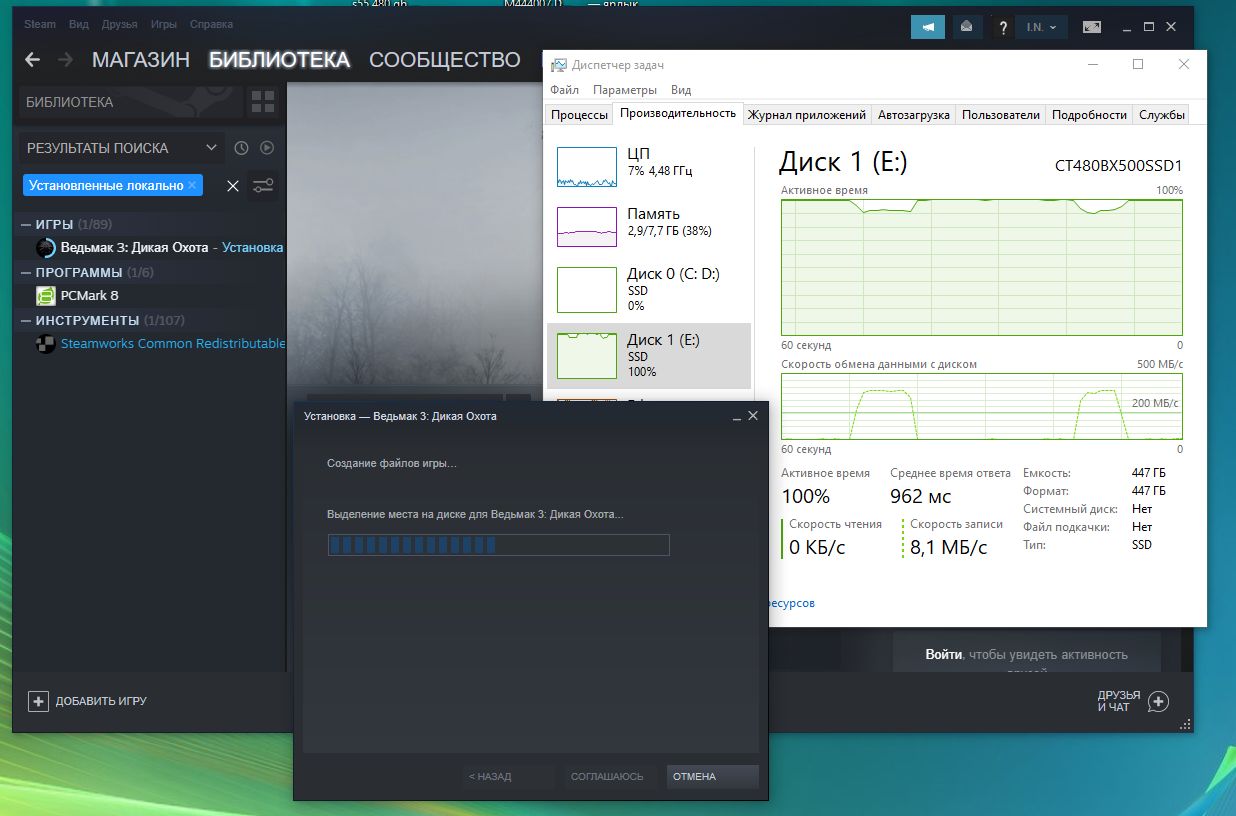Click the installer disk allocation progress bar

point(498,545)
